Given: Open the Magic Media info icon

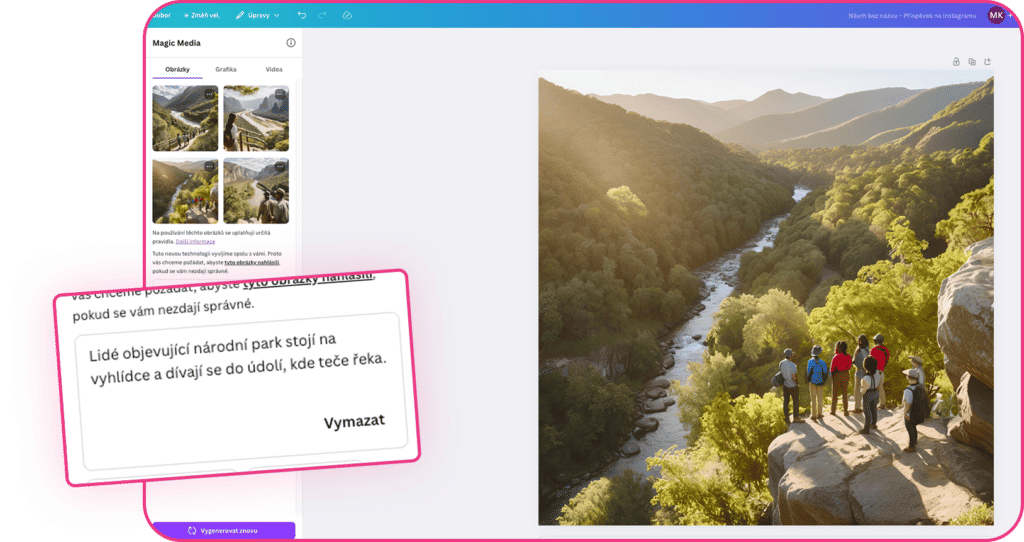Looking at the screenshot, I should point(291,43).
